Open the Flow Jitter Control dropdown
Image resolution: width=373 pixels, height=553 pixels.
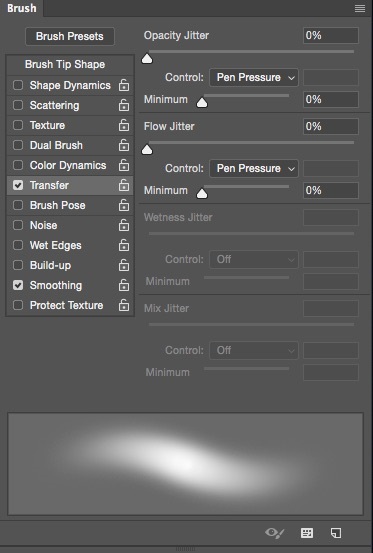coord(254,168)
